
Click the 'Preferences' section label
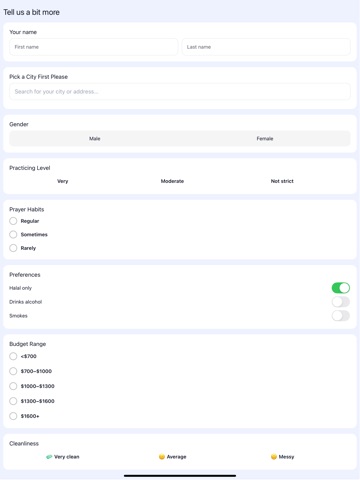tap(25, 275)
